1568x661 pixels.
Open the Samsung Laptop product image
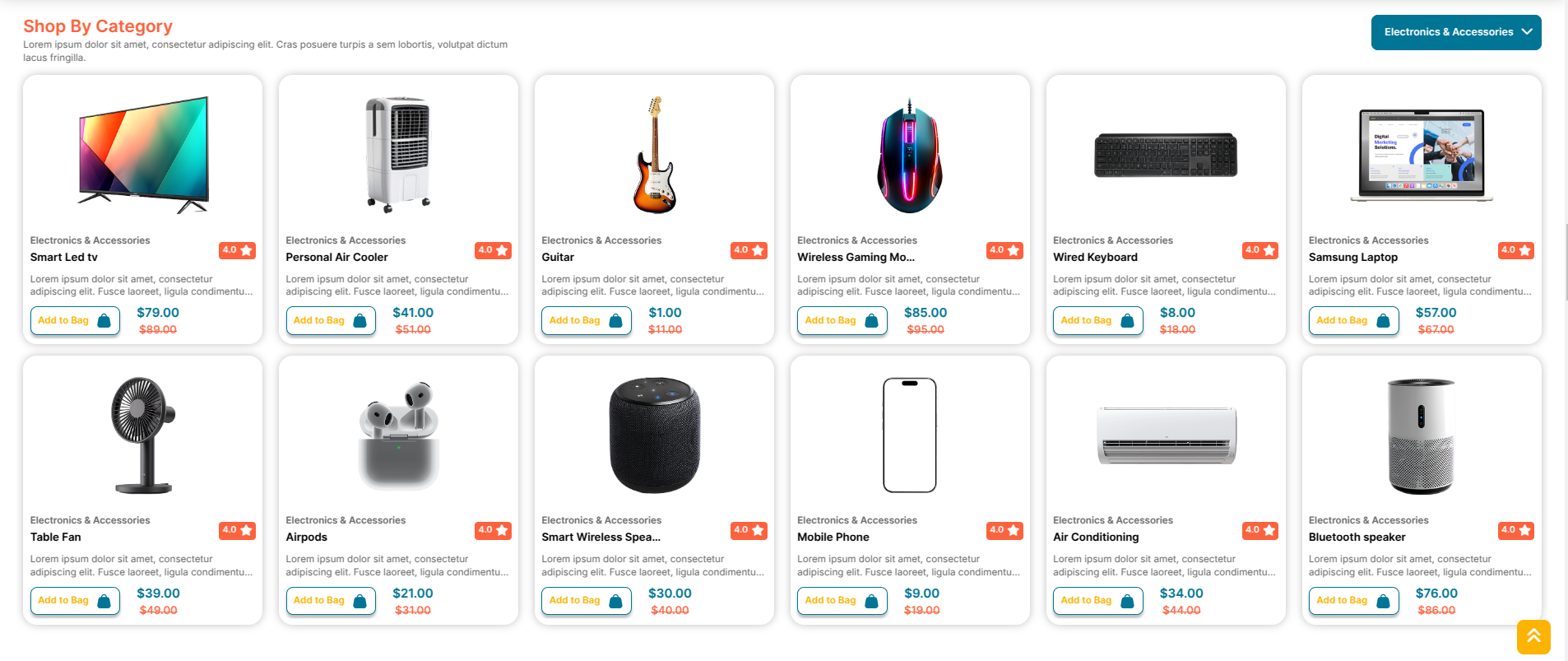1421,155
